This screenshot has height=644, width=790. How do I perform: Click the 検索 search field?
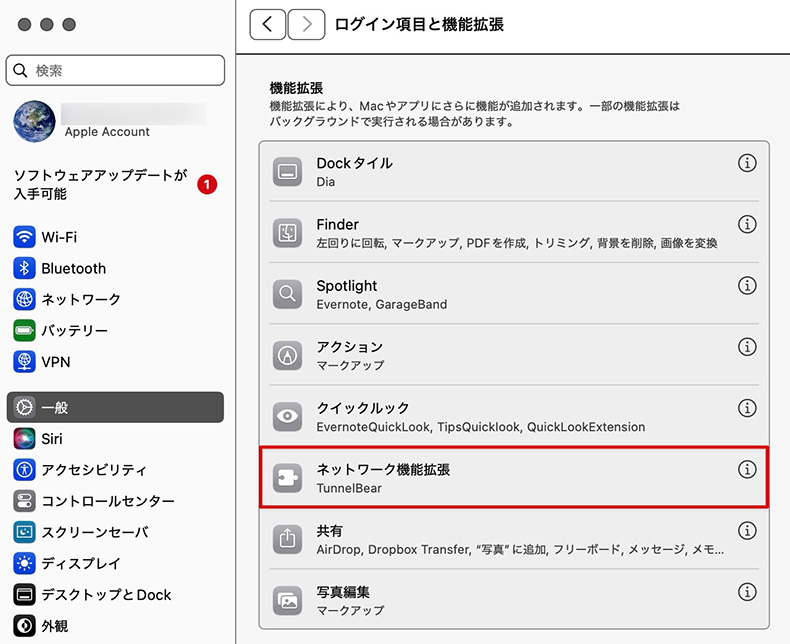click(116, 70)
